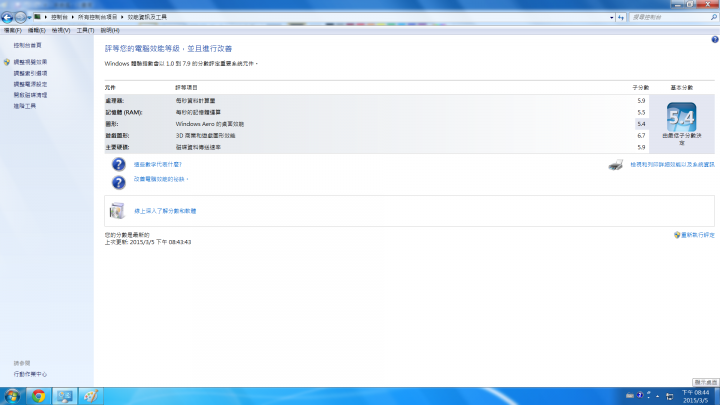Open the 檢視(V) menu
The image size is (720, 405).
point(61,30)
